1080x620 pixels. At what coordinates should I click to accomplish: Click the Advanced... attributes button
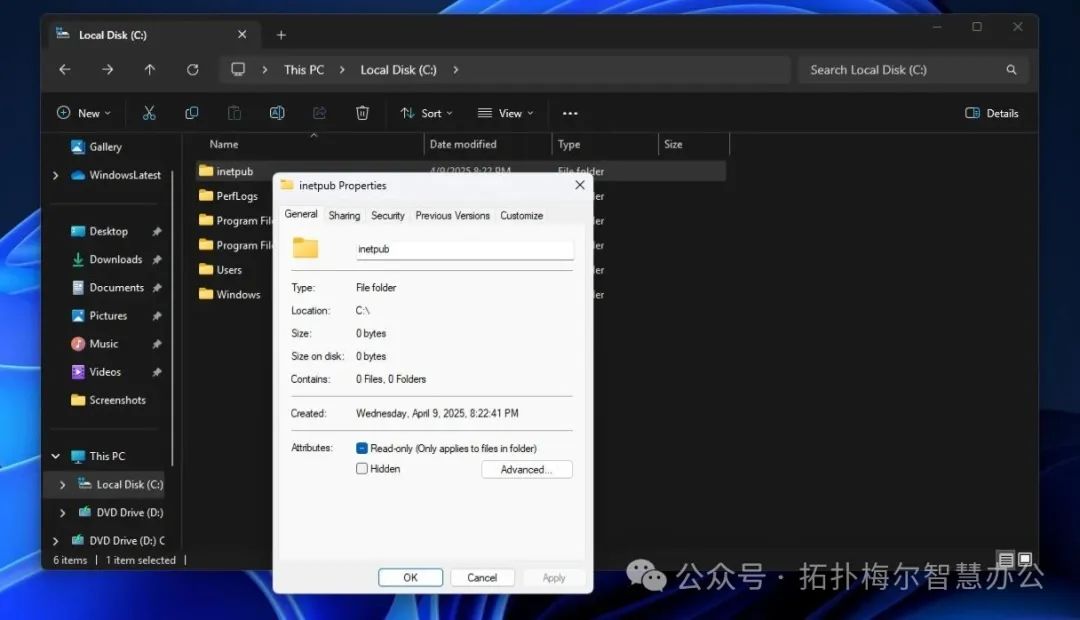click(x=526, y=469)
